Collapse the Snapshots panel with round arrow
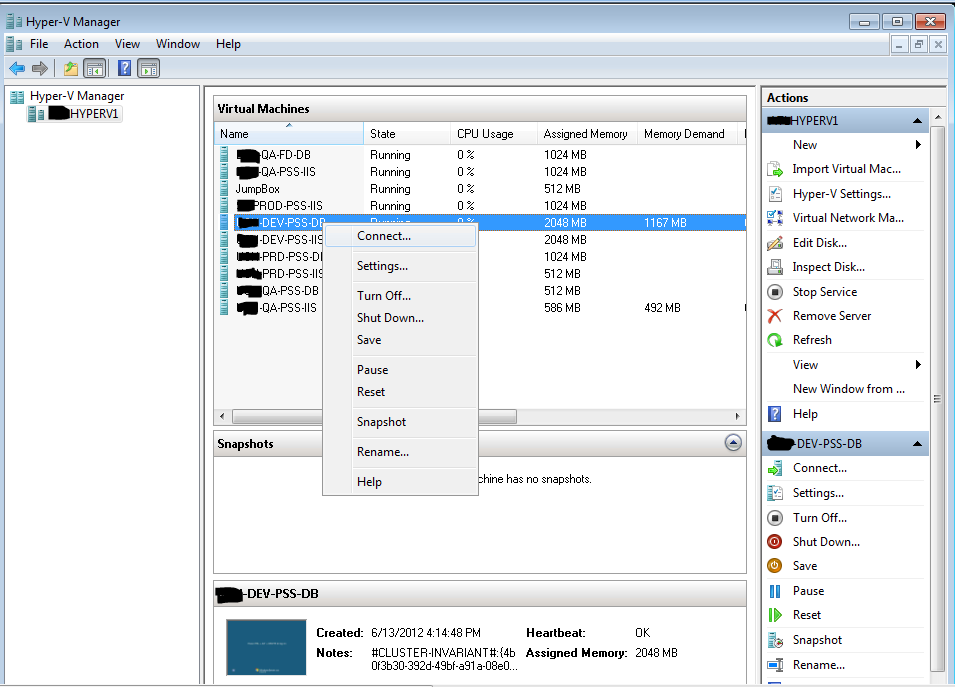 [733, 443]
